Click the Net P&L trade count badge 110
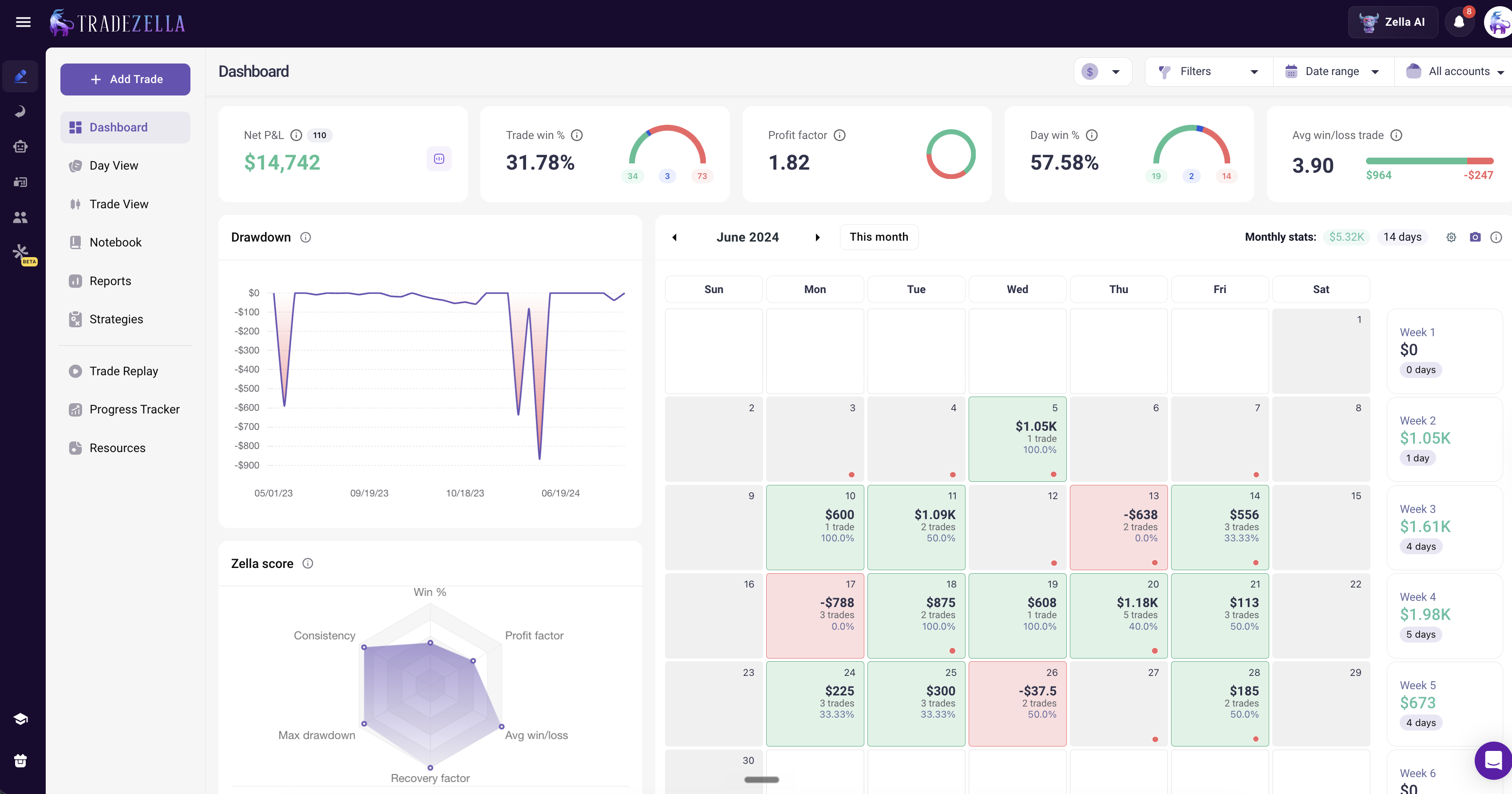Image resolution: width=1512 pixels, height=794 pixels. 319,135
